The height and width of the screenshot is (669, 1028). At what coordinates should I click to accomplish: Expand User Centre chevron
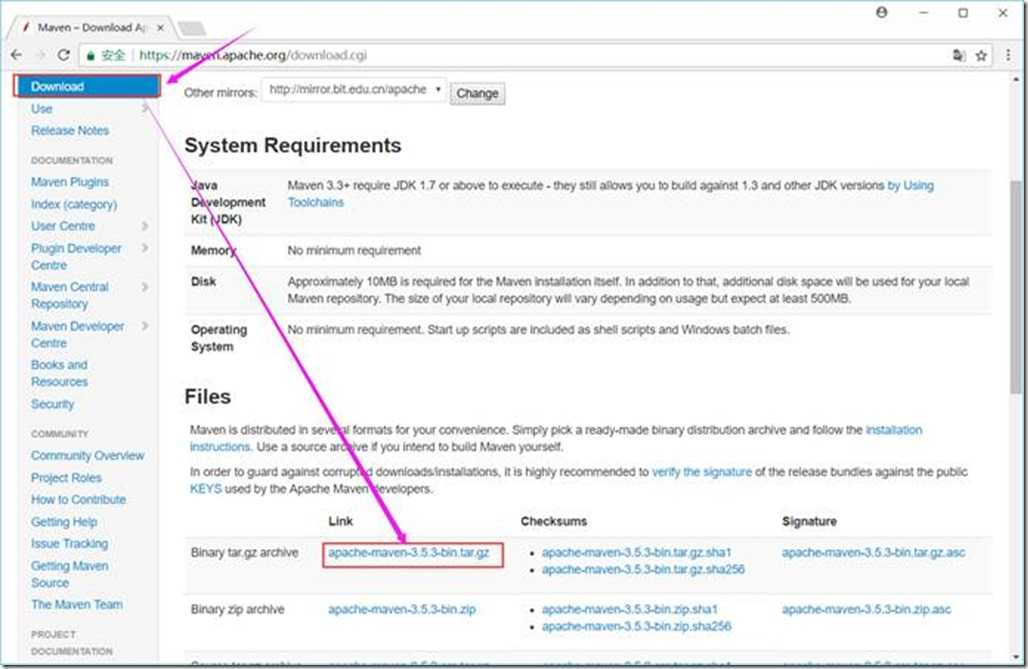point(145,226)
